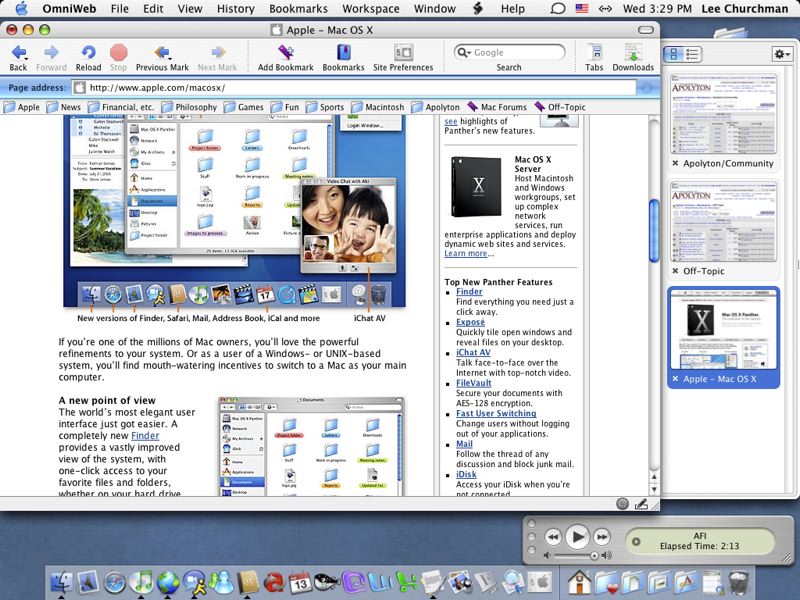The image size is (800, 600).
Task: Open the Bookmarks menu in menu bar
Action: click(298, 9)
